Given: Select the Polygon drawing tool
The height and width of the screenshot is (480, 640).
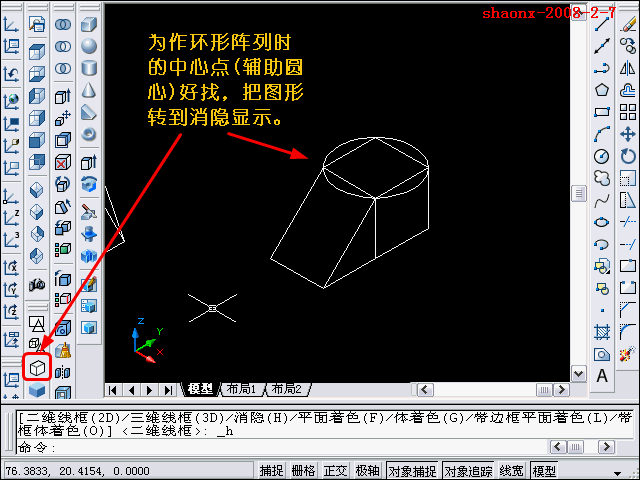Looking at the screenshot, I should click(x=602, y=90).
